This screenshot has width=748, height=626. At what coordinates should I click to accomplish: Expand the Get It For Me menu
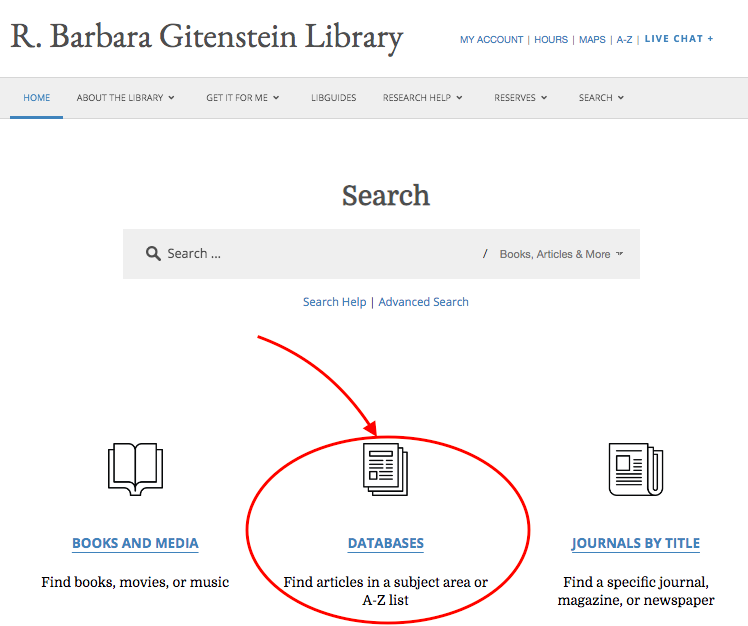pyautogui.click(x=242, y=98)
